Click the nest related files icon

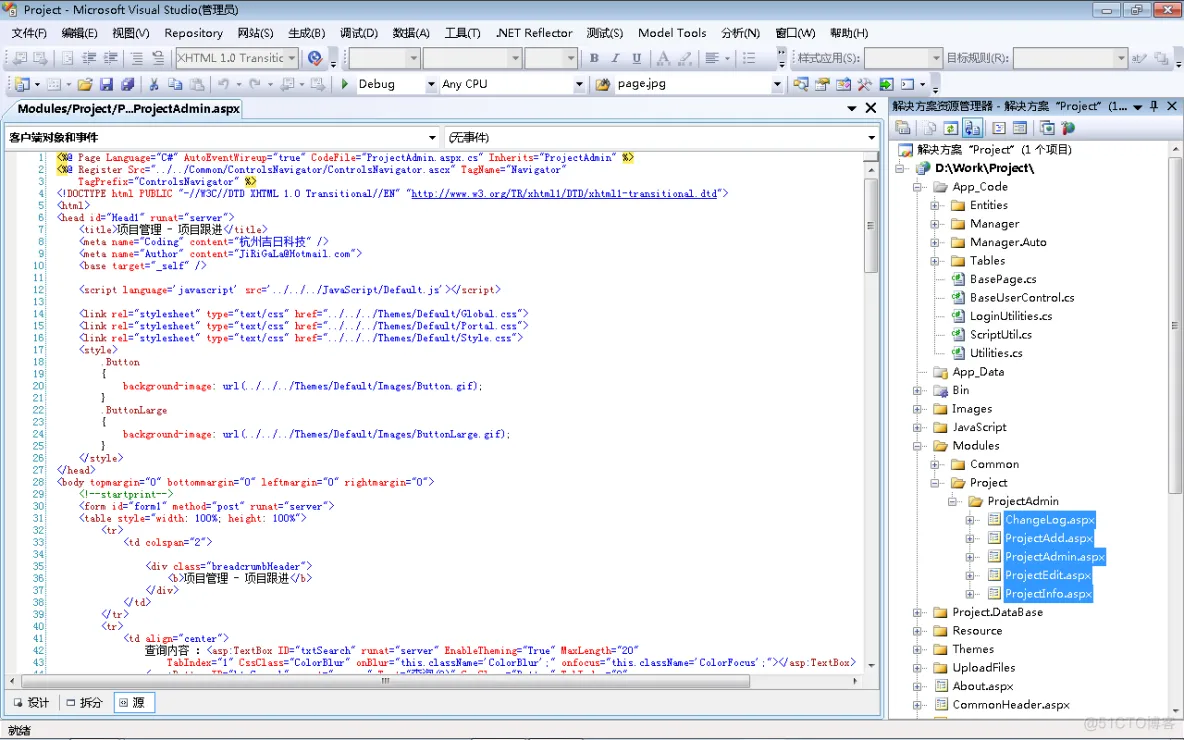click(972, 128)
